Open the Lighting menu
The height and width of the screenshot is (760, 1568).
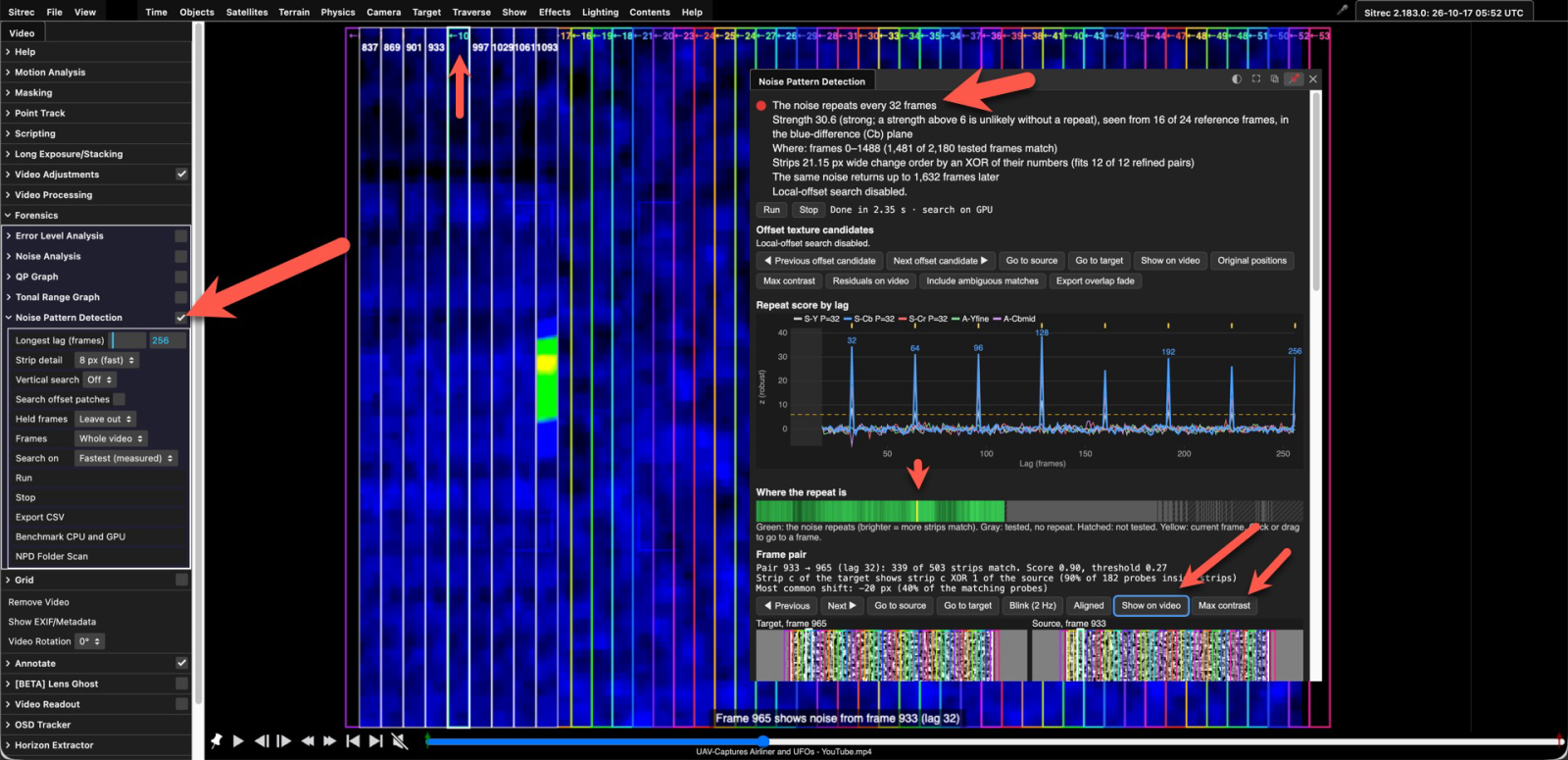600,12
